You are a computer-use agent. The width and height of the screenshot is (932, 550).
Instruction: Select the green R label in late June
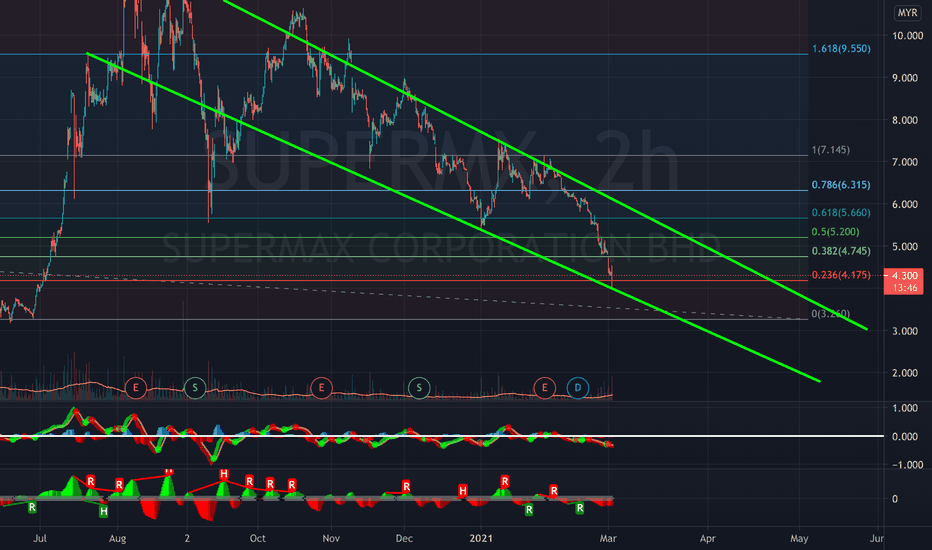point(32,507)
